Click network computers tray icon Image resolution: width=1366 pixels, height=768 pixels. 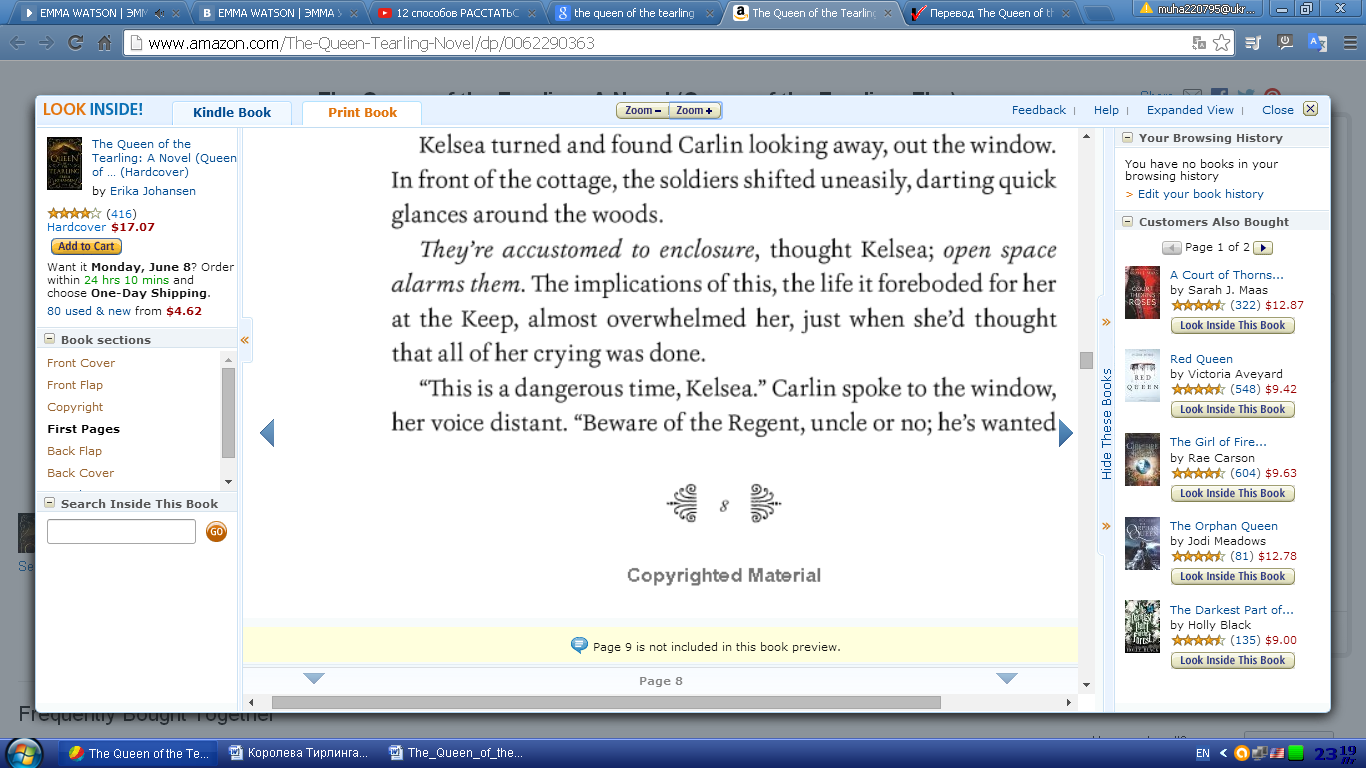pos(1261,753)
